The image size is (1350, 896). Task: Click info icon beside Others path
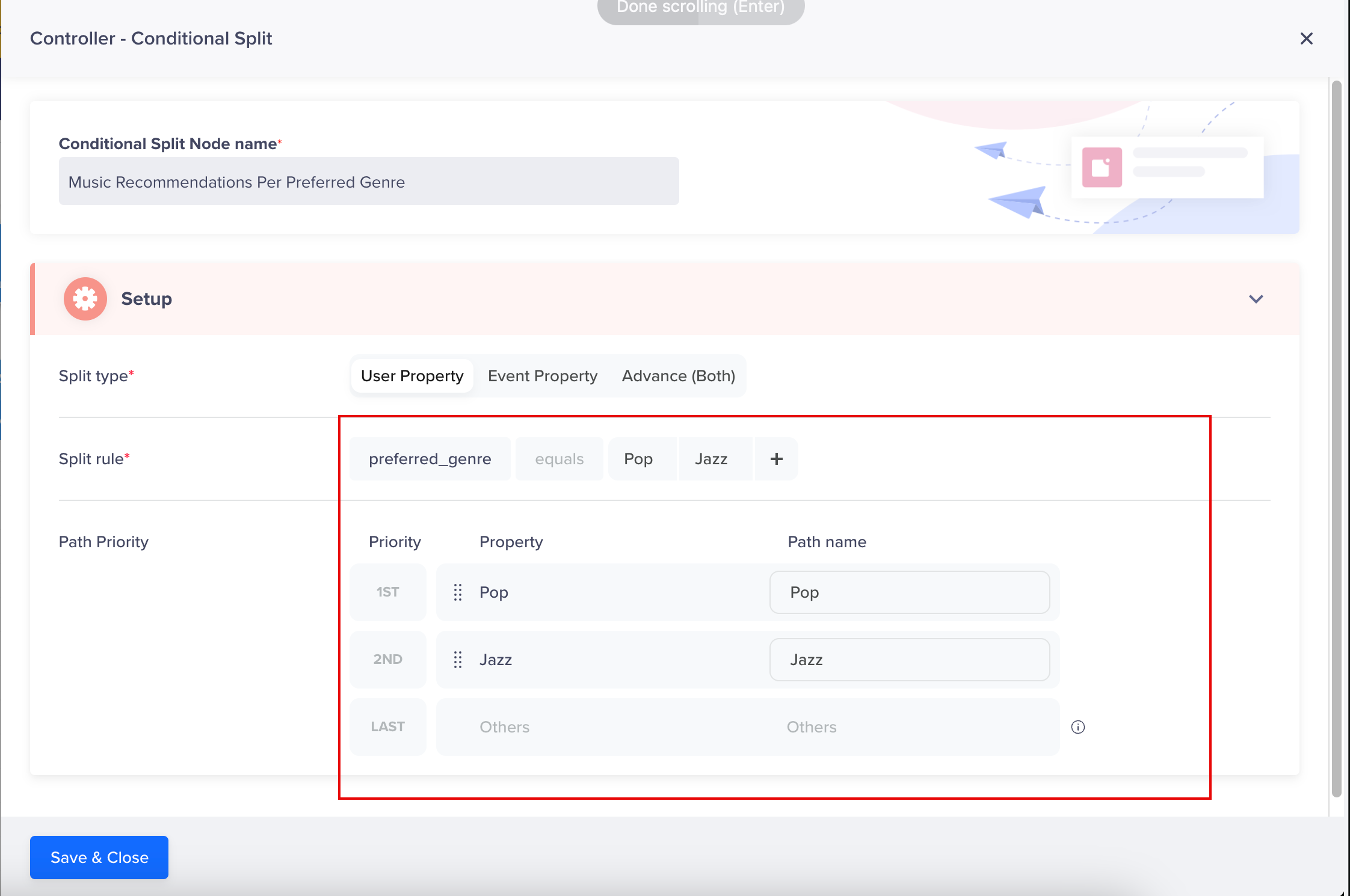(1077, 727)
